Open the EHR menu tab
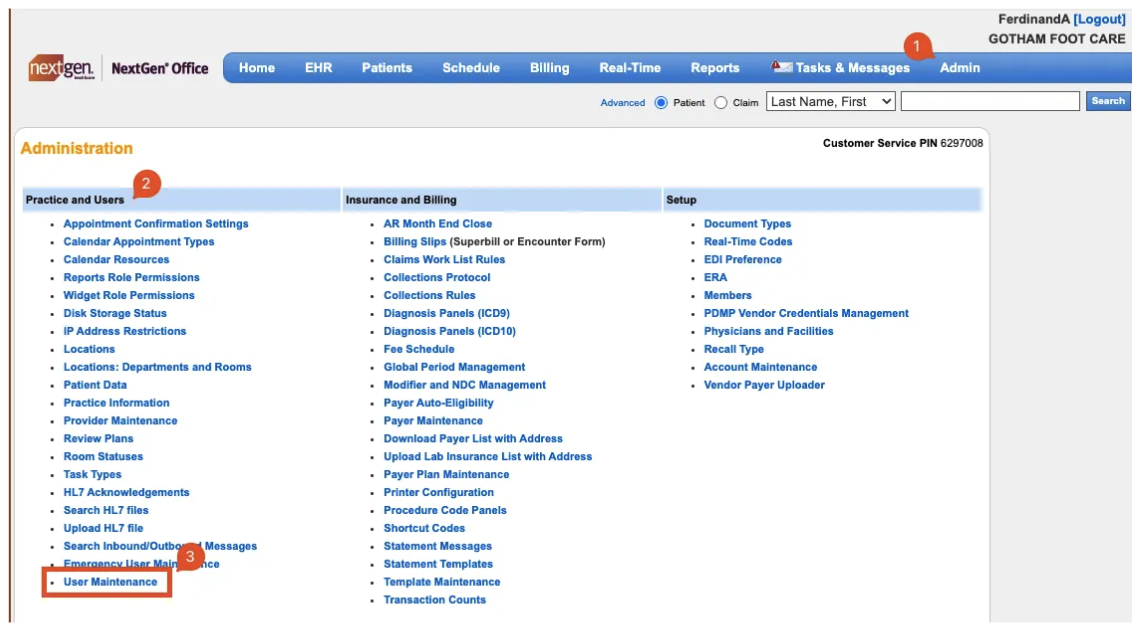This screenshot has width=1133, height=626. 319,68
